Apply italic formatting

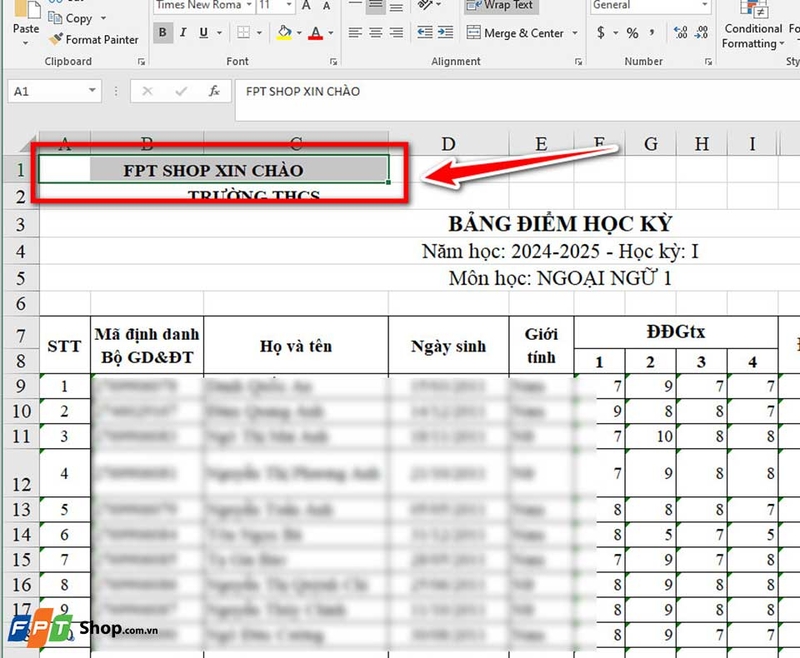pos(182,32)
